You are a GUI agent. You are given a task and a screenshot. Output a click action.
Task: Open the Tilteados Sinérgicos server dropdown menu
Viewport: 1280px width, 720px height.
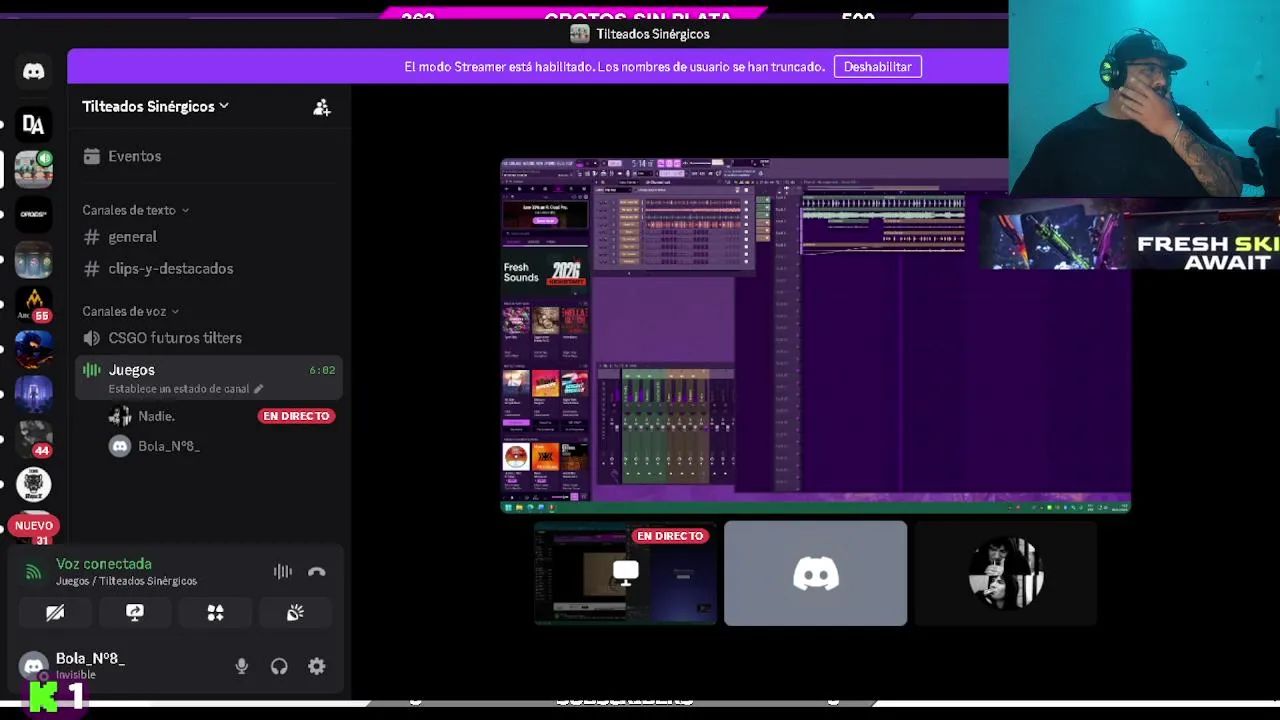tap(155, 106)
